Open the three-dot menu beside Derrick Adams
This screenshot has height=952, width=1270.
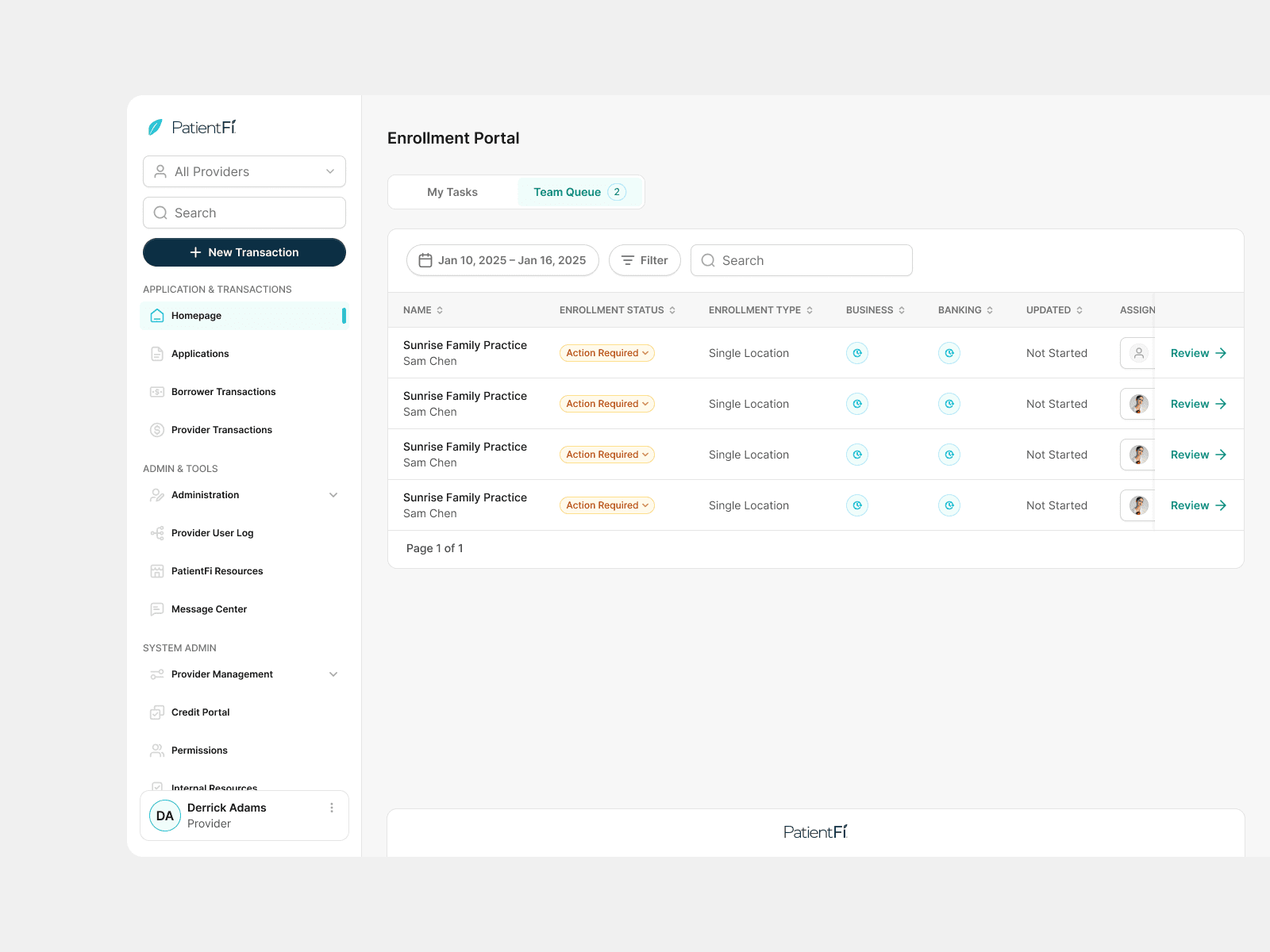click(x=332, y=808)
